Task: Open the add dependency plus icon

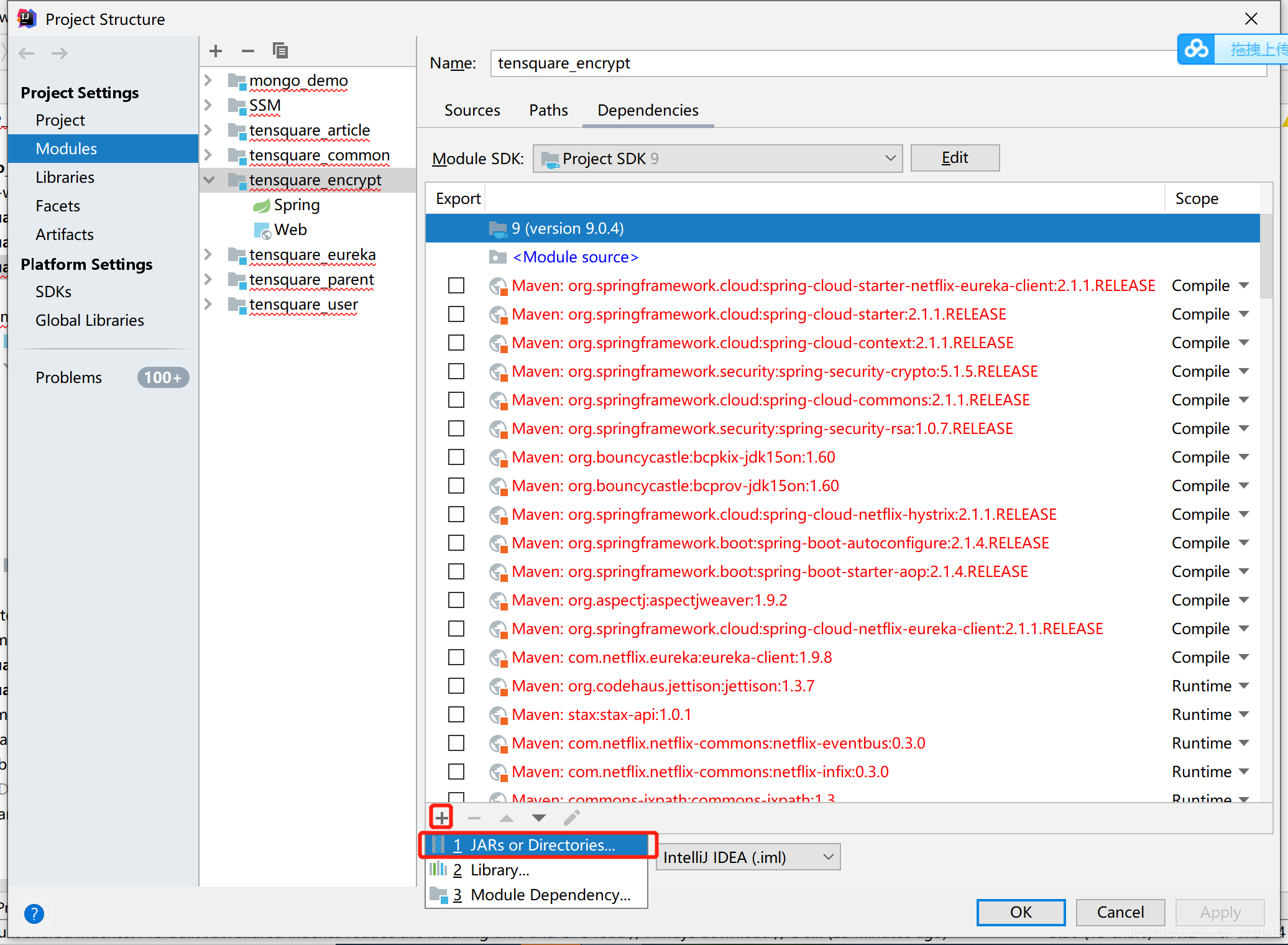Action: [x=441, y=817]
